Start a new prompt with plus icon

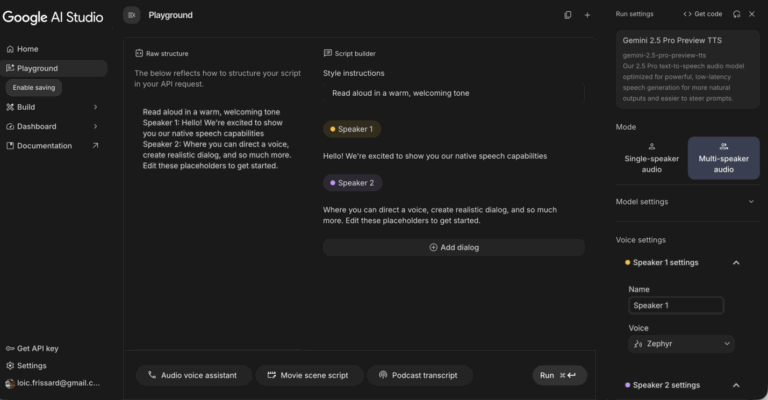click(587, 15)
